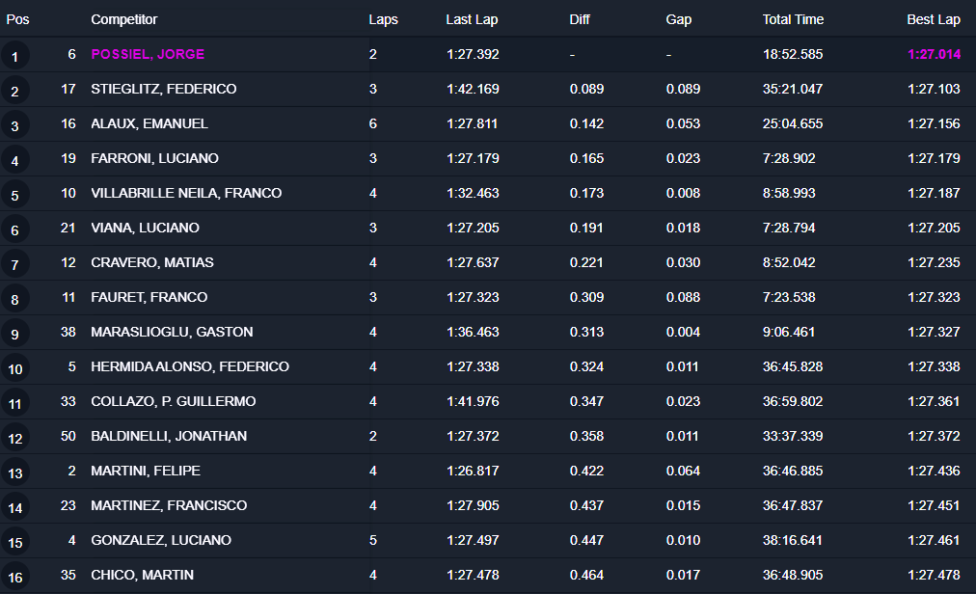976x594 pixels.
Task: Open competitor POSSIEL, JORGE
Action: coord(147,54)
